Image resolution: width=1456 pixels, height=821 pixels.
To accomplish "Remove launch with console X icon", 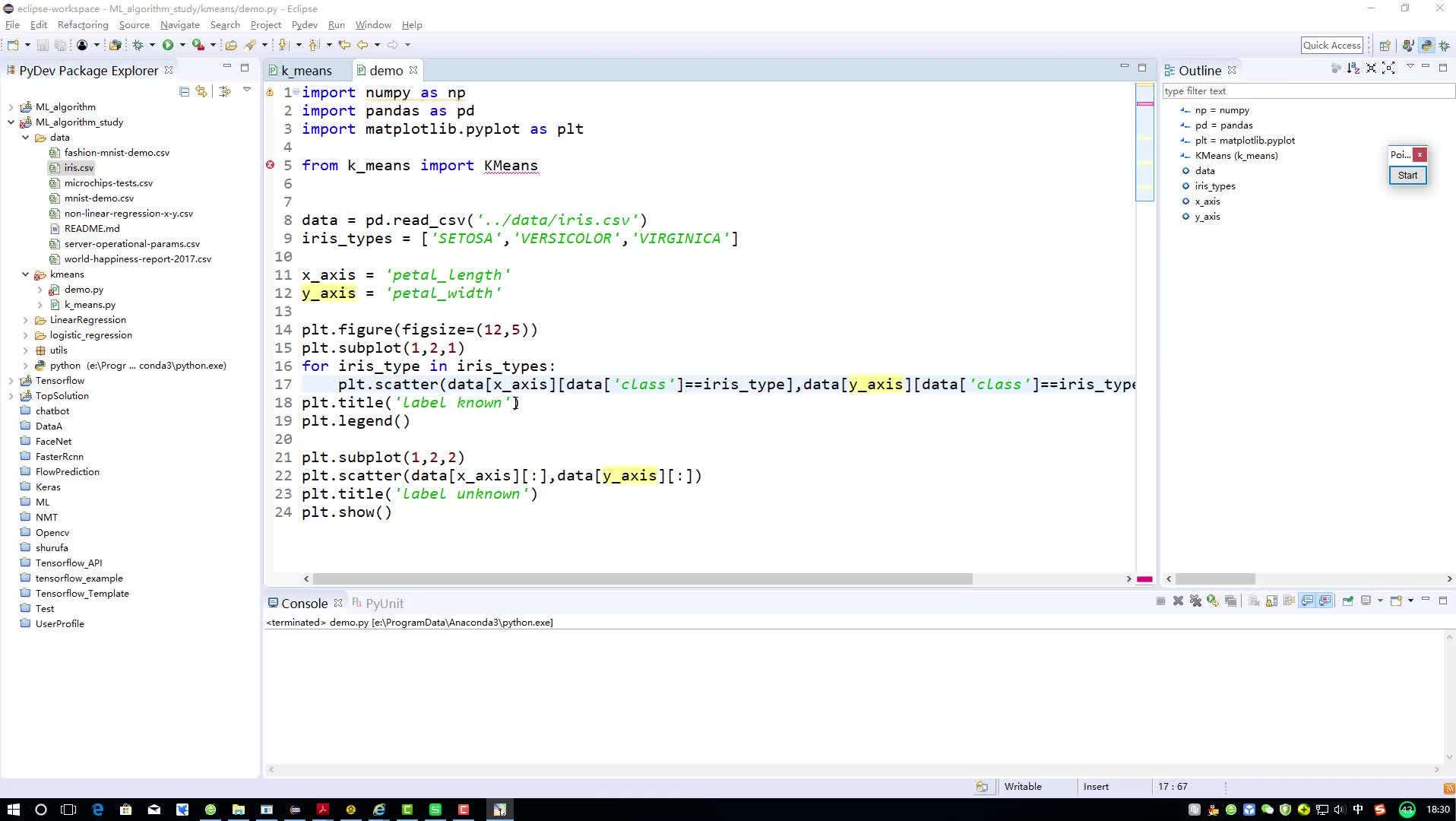I will (1178, 601).
